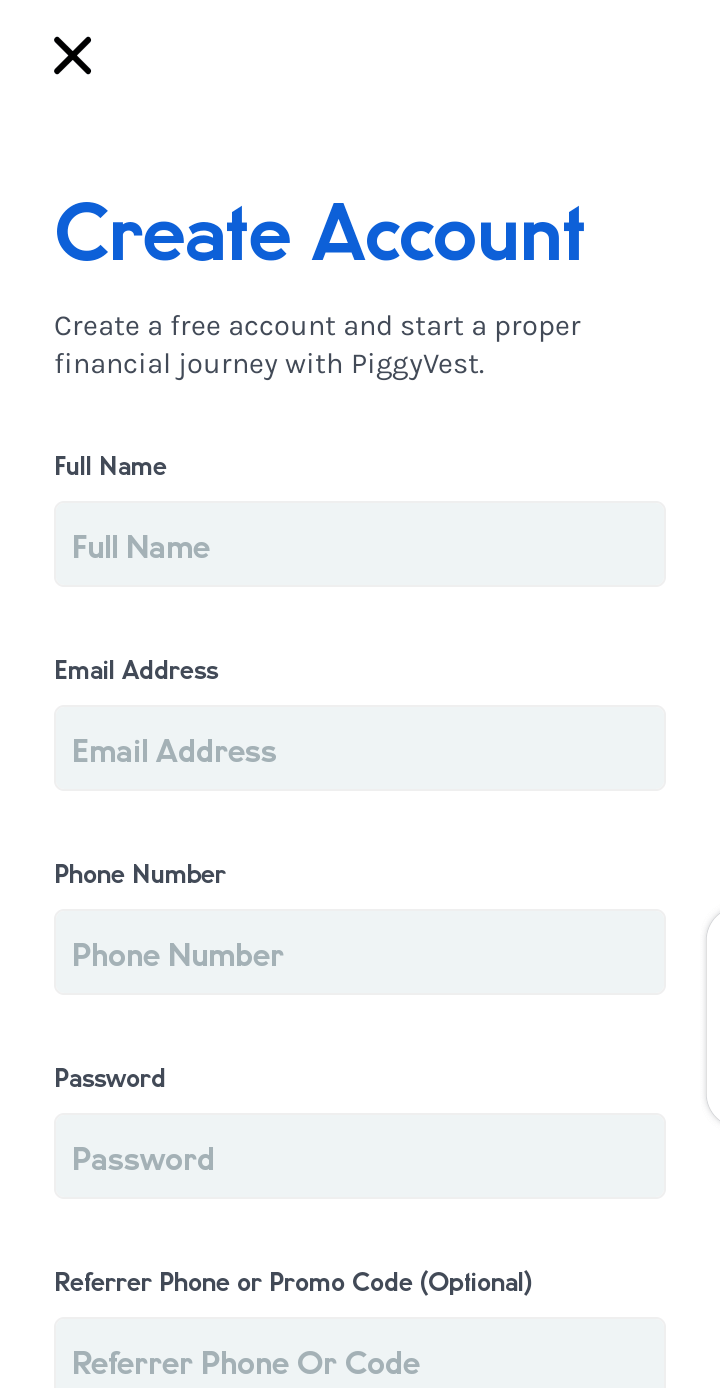The image size is (720, 1400).
Task: Click the "(Optional)" text in referrer label
Action: [476, 1282]
